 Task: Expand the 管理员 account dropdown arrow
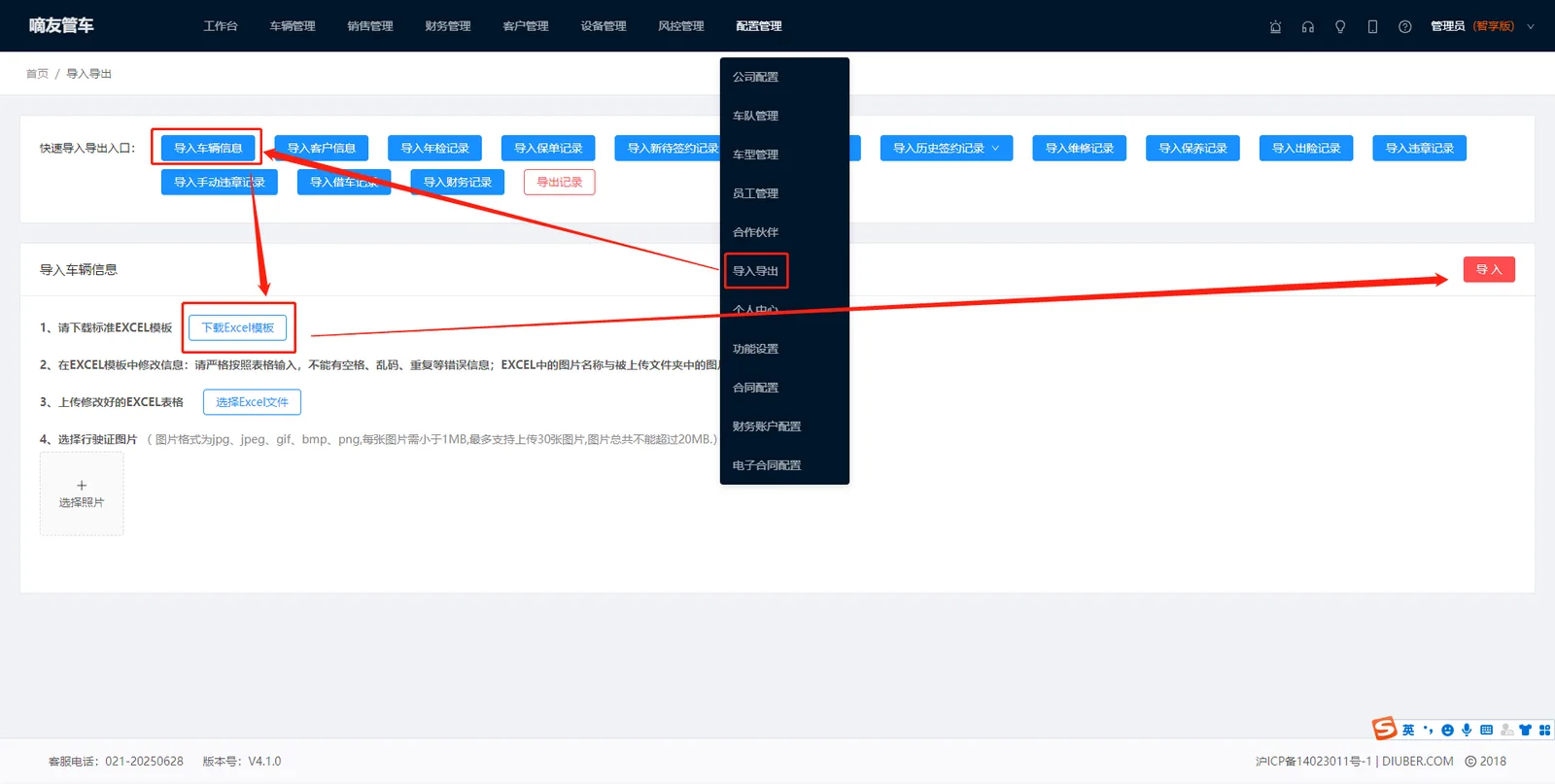(x=1531, y=26)
